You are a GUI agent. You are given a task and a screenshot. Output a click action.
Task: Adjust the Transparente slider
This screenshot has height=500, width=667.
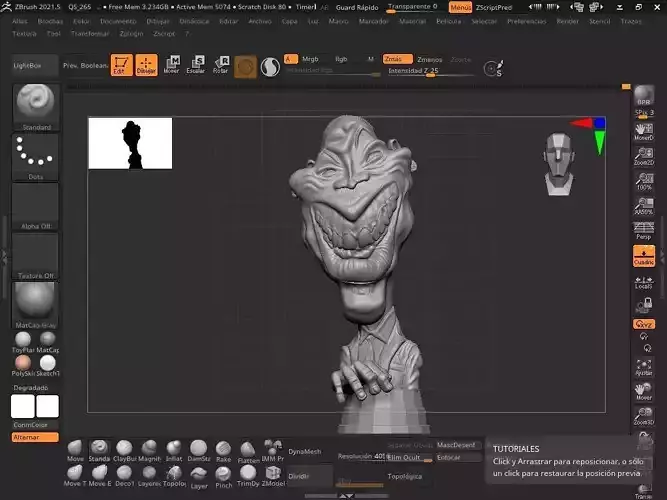(413, 7)
